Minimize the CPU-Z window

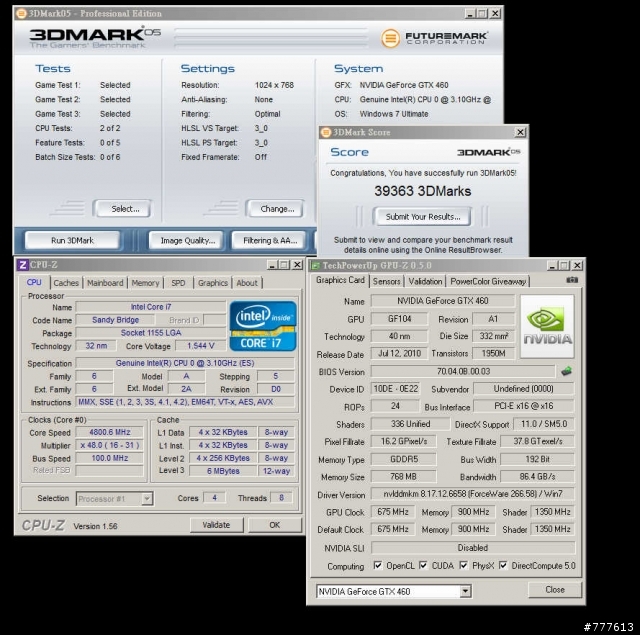[272, 265]
